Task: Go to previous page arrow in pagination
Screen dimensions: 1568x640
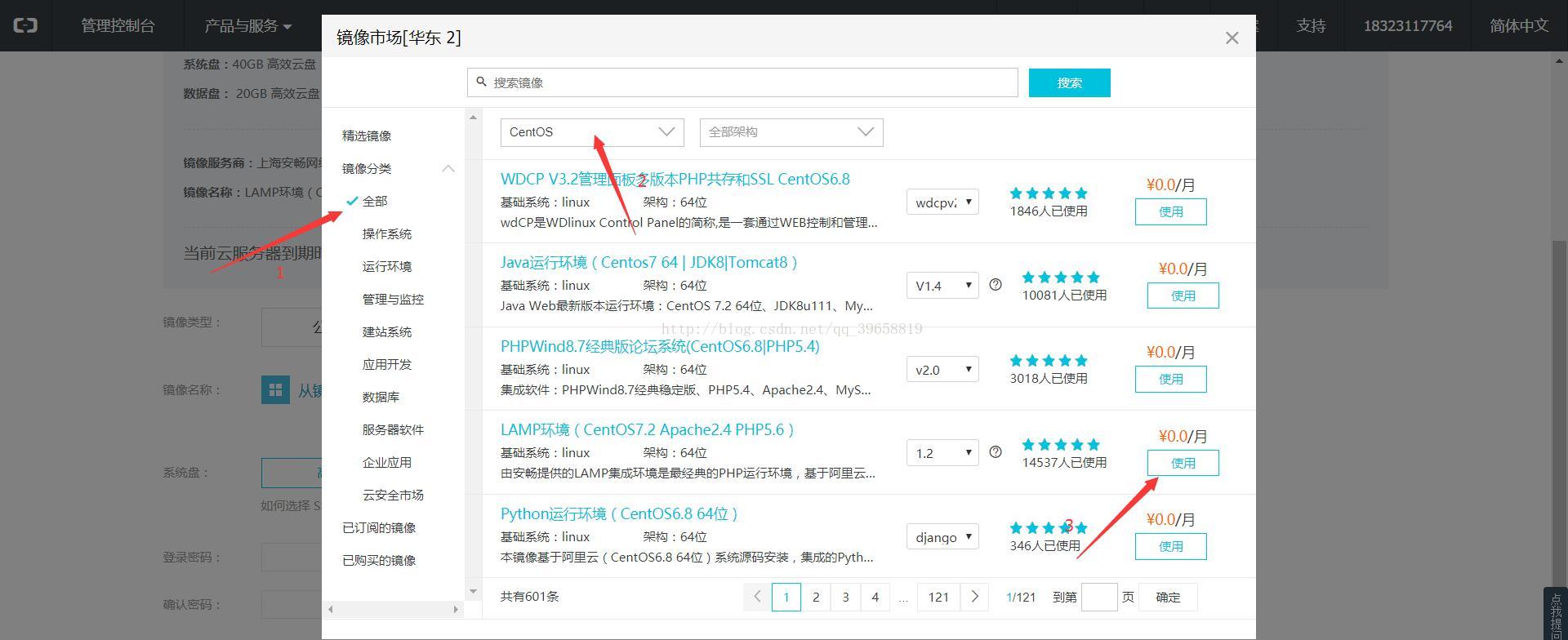Action: pyautogui.click(x=757, y=597)
